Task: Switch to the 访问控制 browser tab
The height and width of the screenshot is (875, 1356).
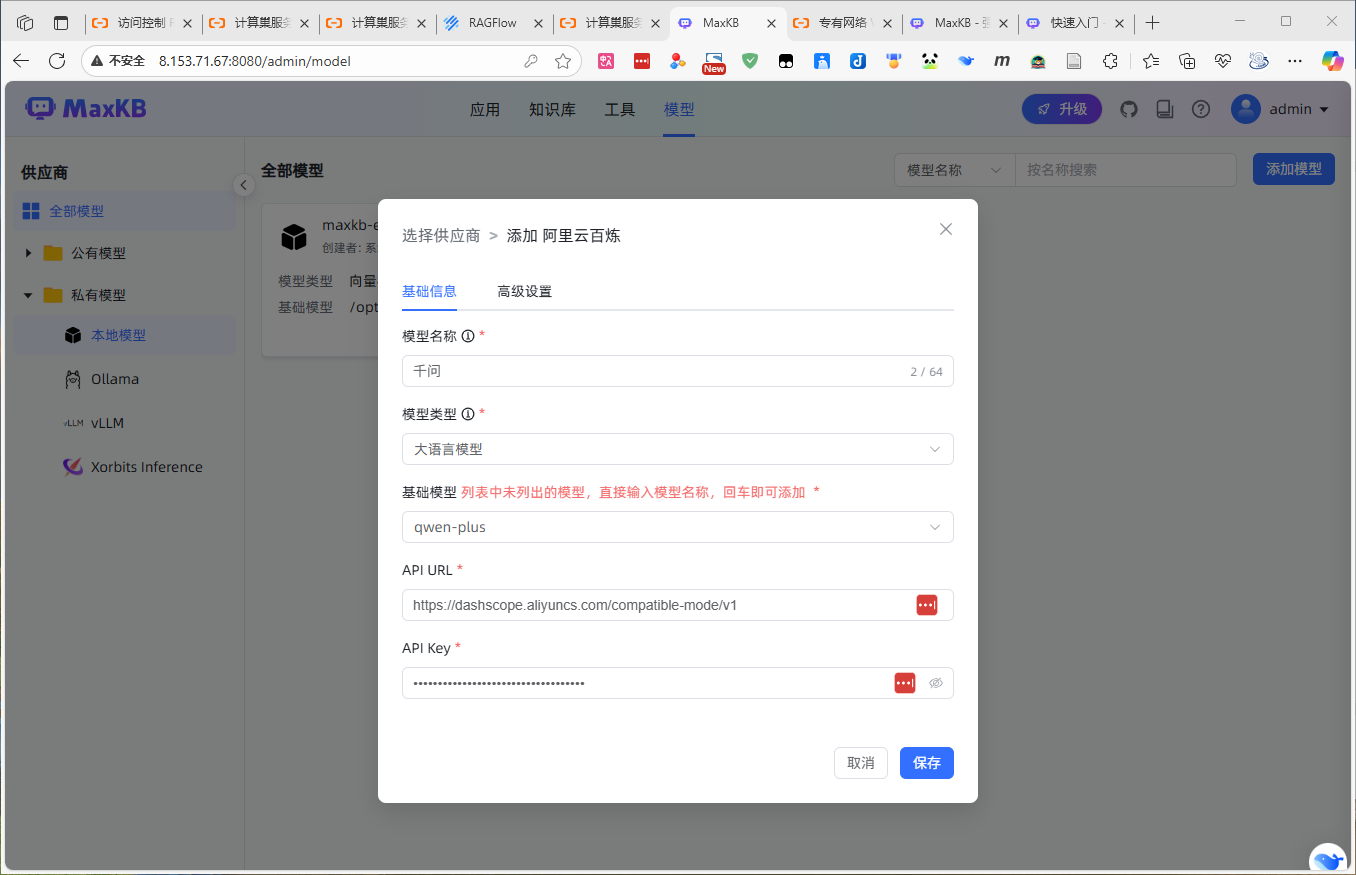Action: [x=143, y=22]
